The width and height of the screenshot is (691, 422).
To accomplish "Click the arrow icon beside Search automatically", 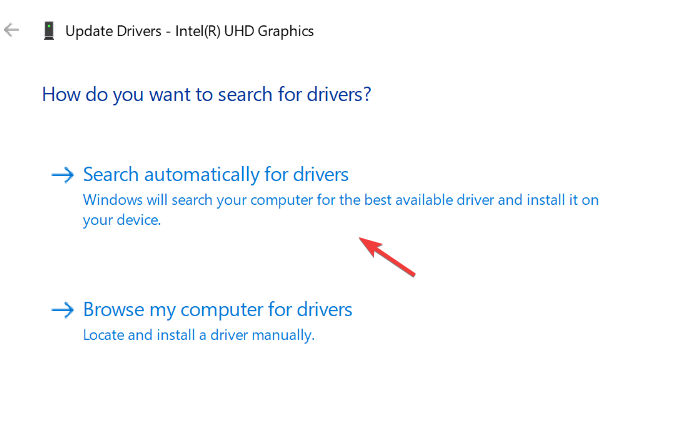I will tap(63, 176).
